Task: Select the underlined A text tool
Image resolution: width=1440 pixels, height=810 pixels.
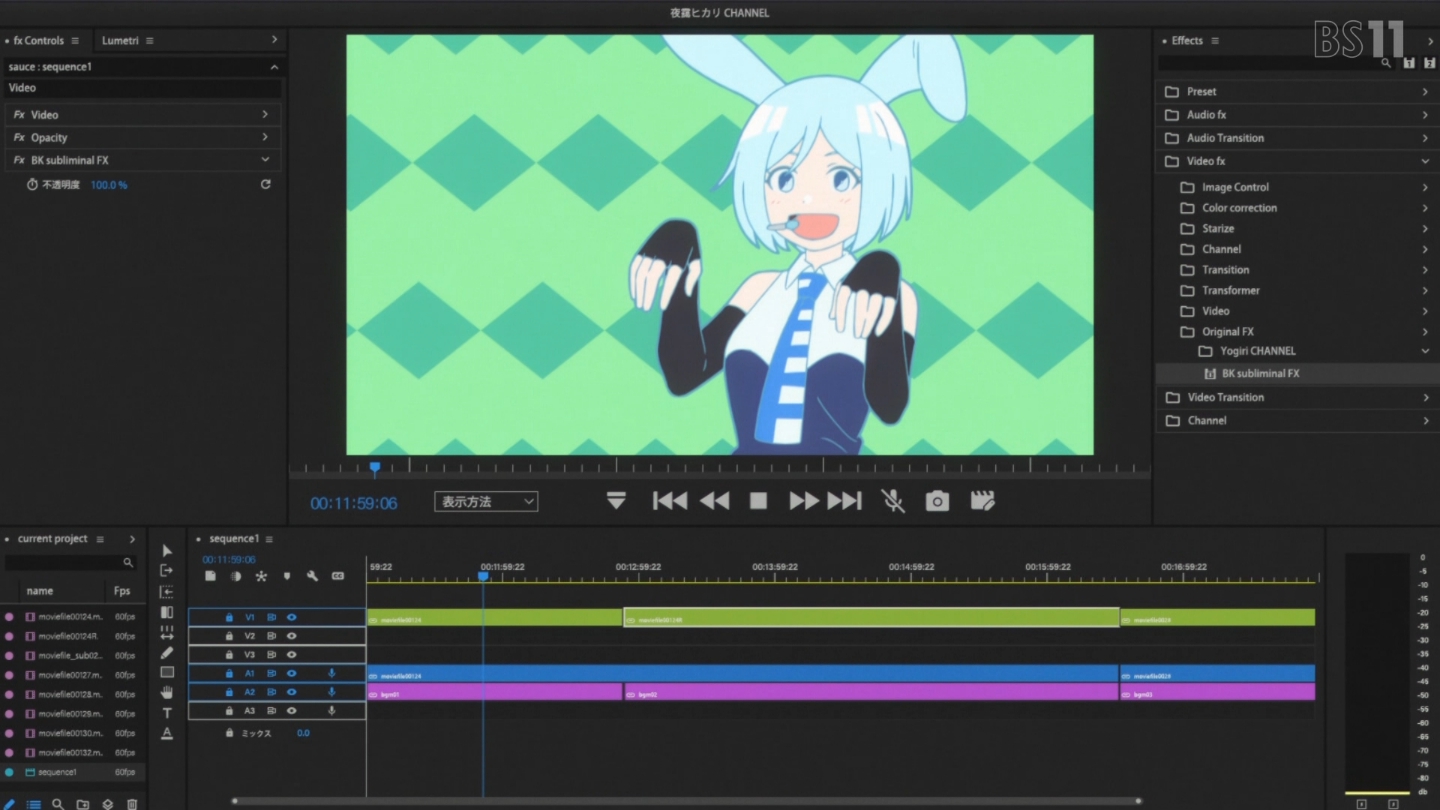Action: click(x=167, y=734)
